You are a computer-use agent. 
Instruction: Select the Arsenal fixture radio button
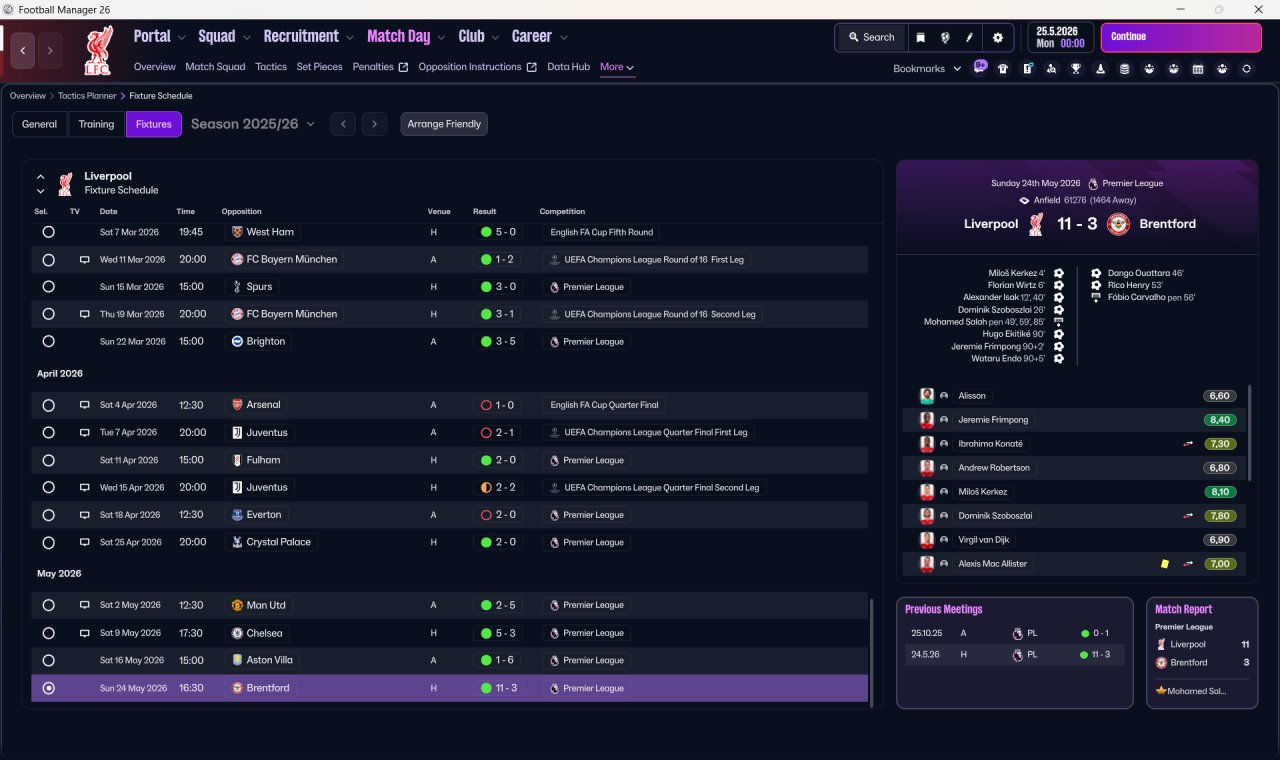point(48,405)
